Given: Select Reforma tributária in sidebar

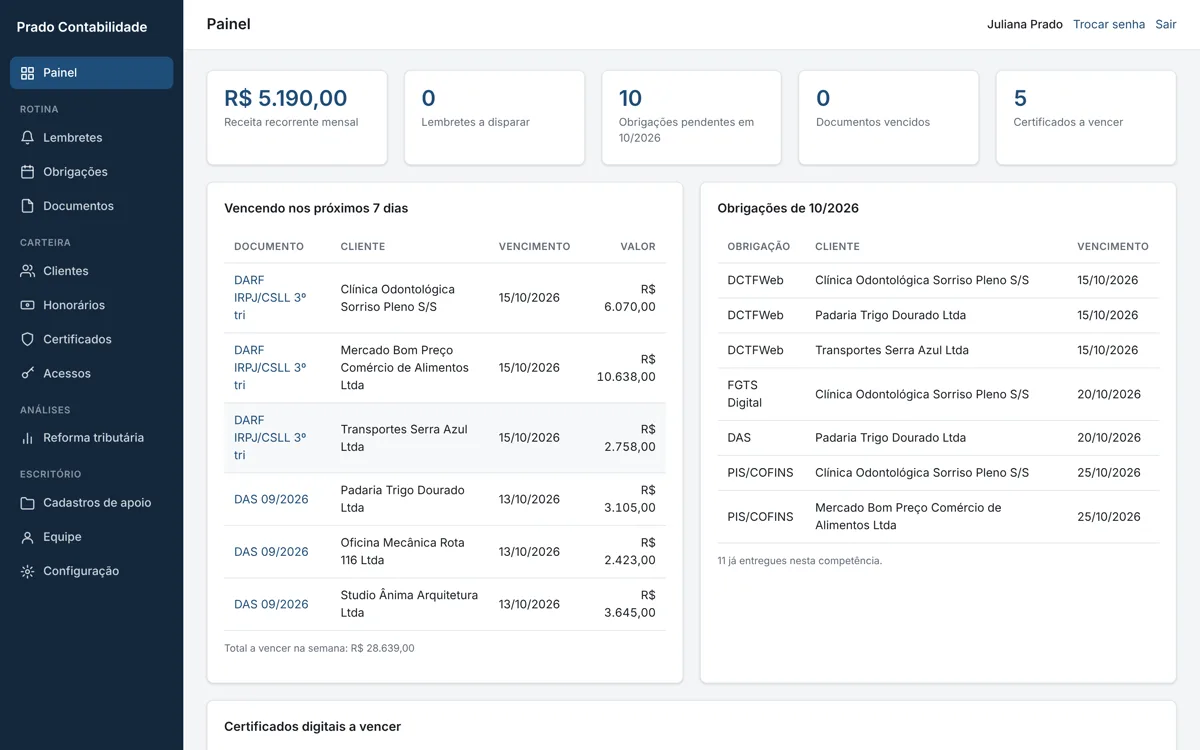Looking at the screenshot, I should coord(91,438).
